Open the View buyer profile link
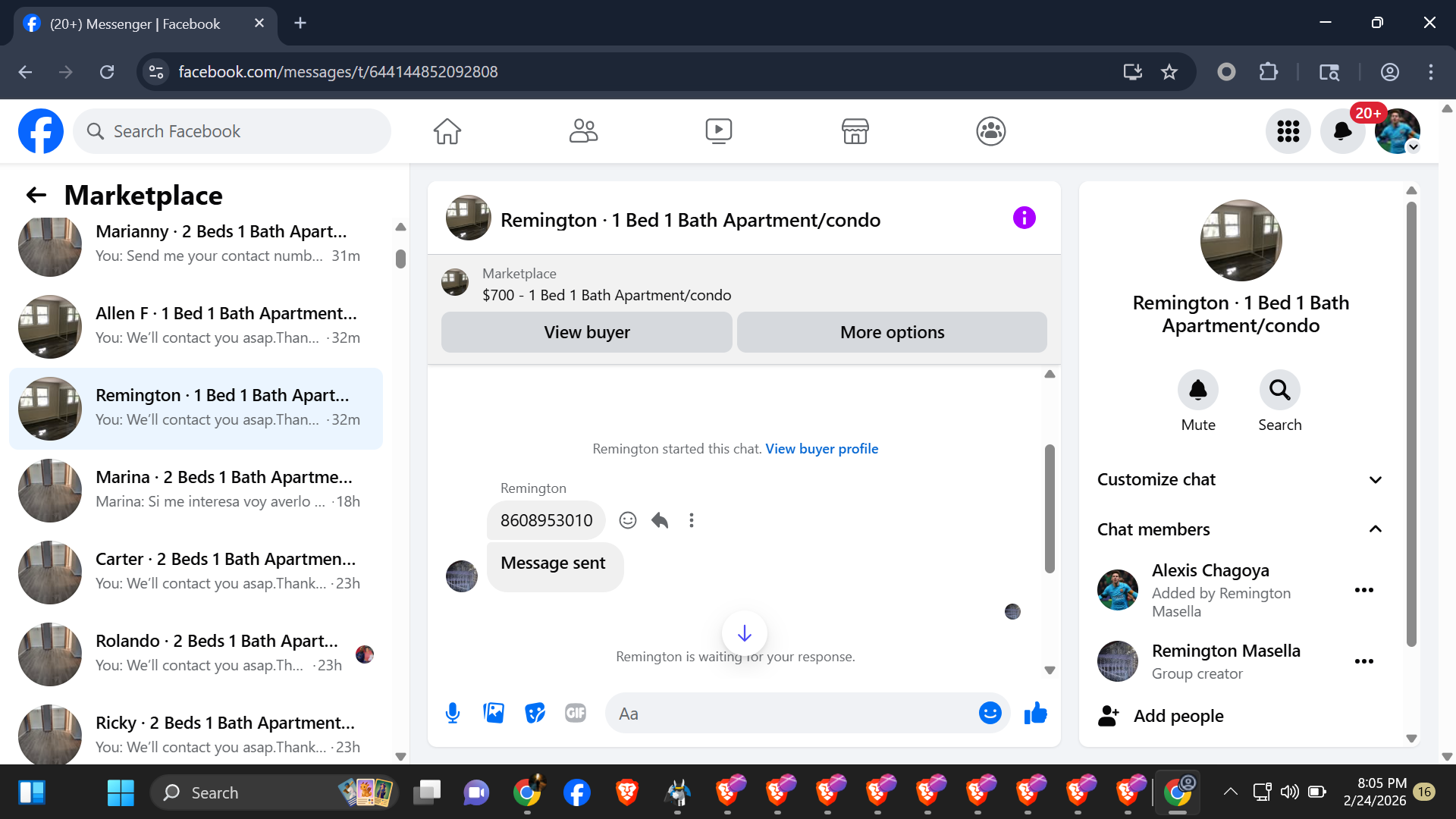 pos(821,449)
